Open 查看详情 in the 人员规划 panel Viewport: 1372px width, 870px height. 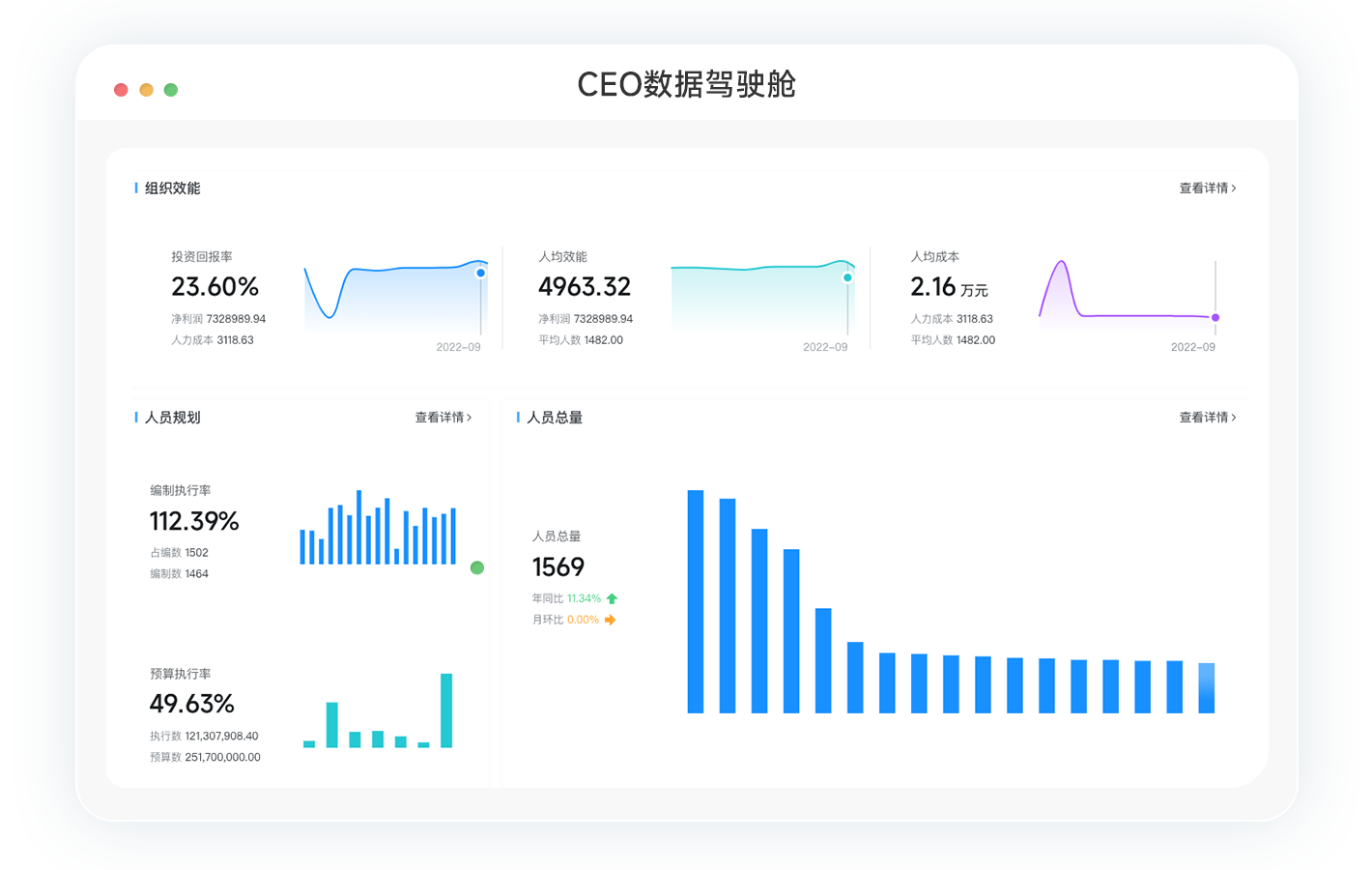[443, 417]
